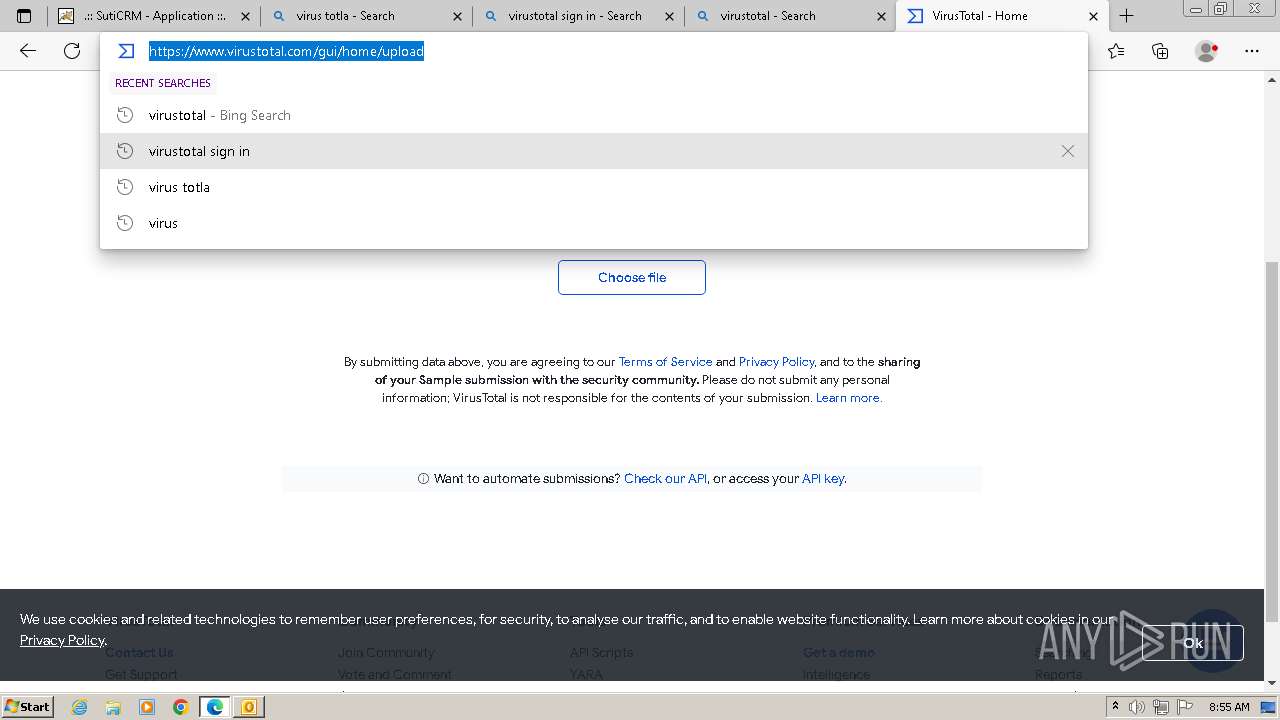
Task: Click the volume speaker tray icon
Action: pos(1137,707)
